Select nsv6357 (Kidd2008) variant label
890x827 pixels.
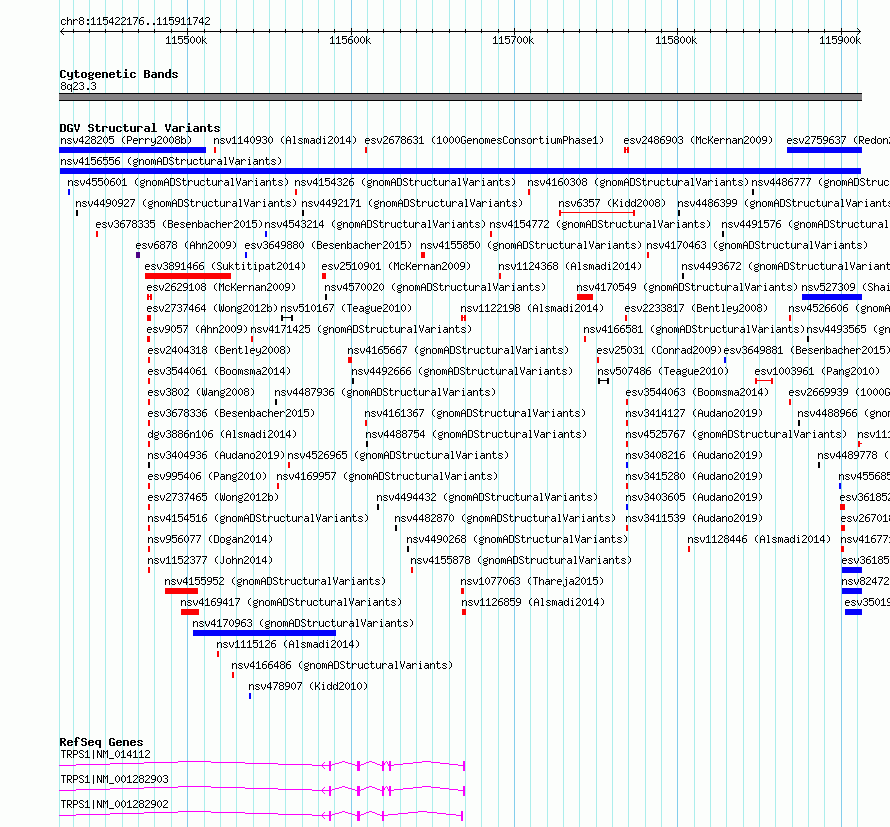point(612,203)
